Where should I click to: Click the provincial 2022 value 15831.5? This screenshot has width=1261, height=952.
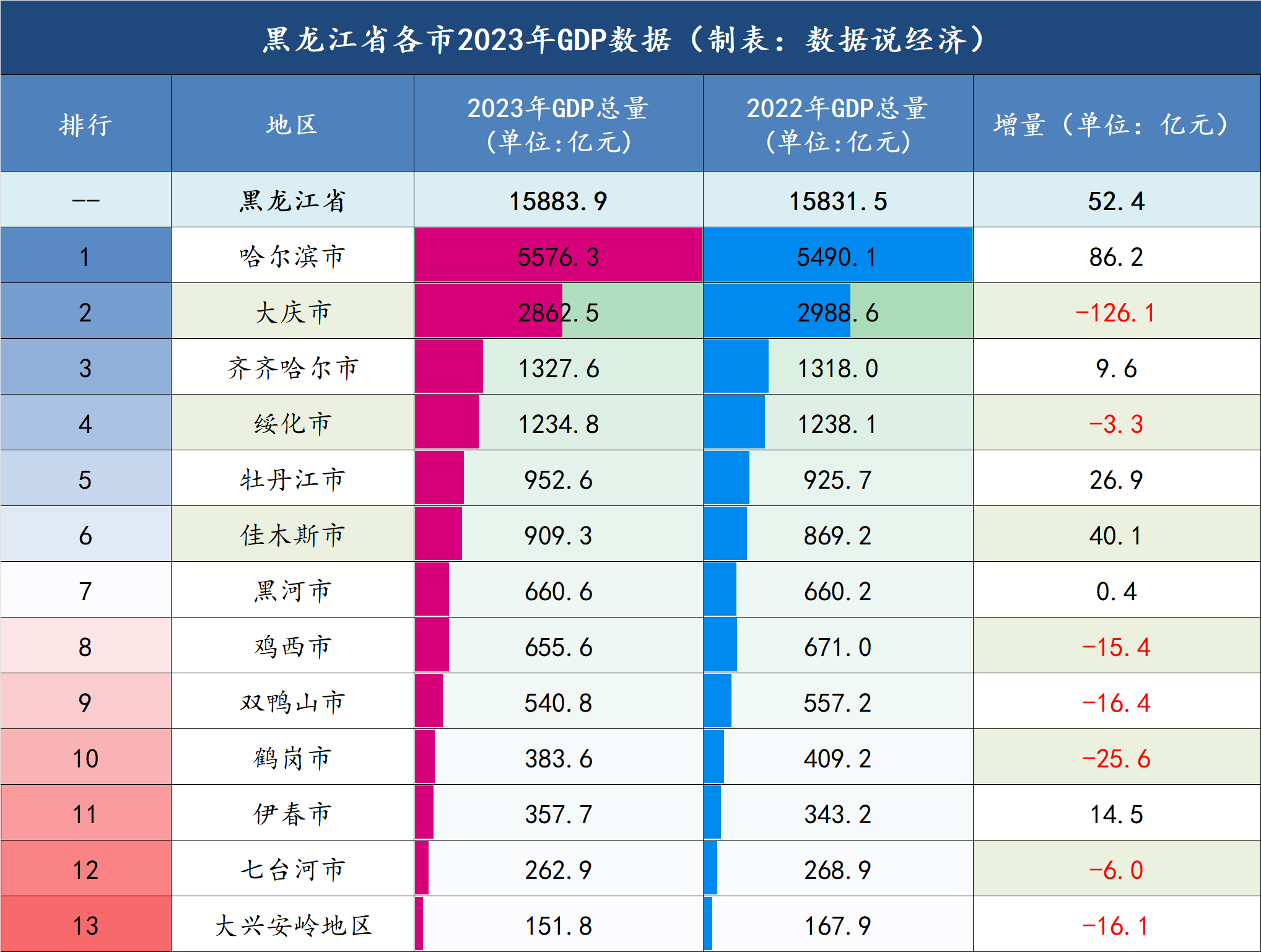[837, 201]
